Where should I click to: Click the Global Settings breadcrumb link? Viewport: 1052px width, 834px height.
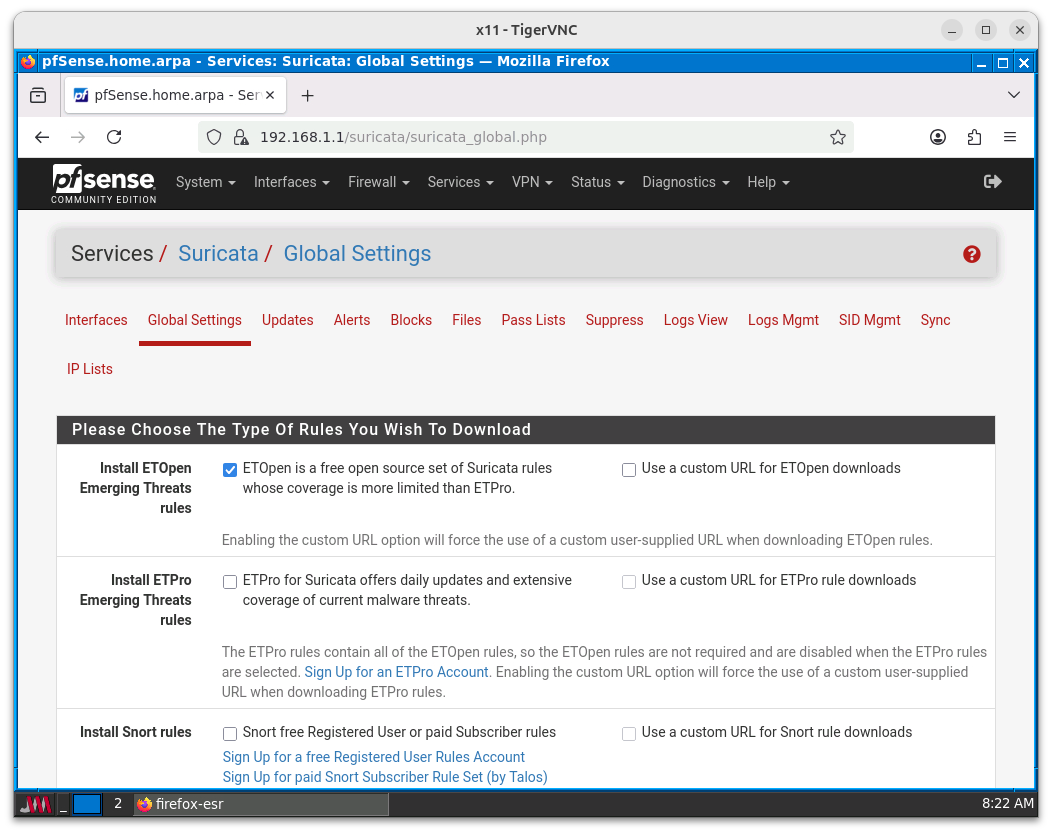[357, 254]
